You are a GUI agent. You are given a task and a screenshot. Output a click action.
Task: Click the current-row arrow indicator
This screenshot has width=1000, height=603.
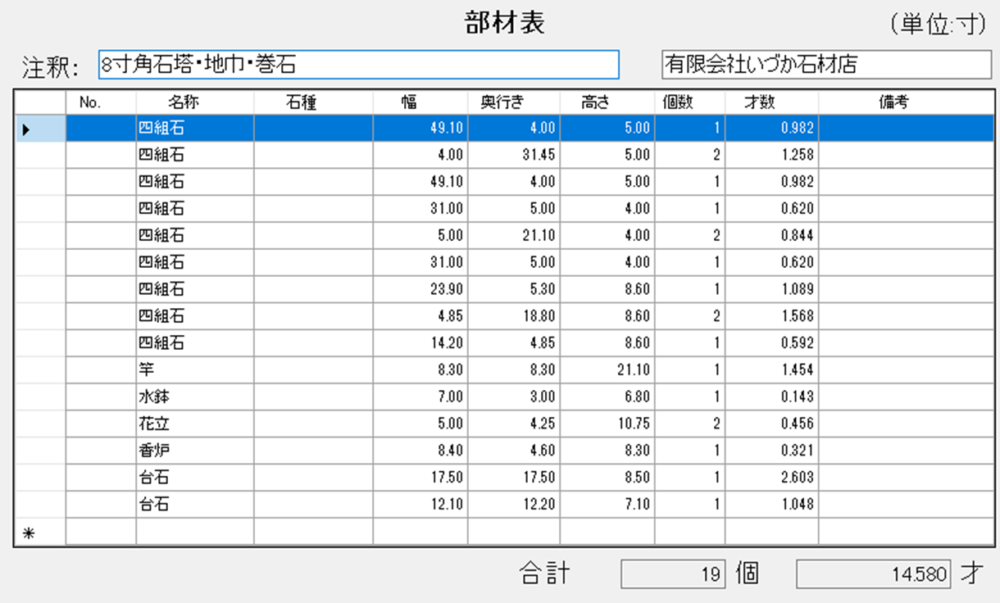(x=27, y=129)
